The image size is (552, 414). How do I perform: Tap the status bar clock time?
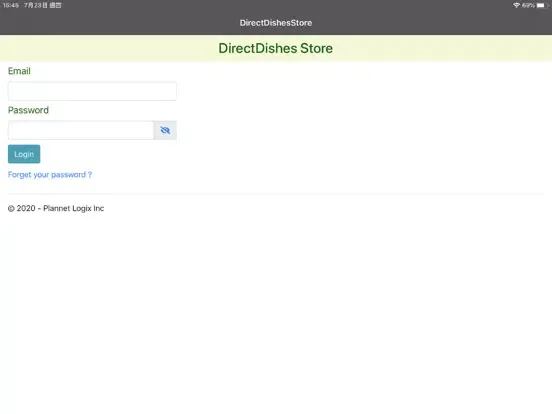click(x=11, y=5)
